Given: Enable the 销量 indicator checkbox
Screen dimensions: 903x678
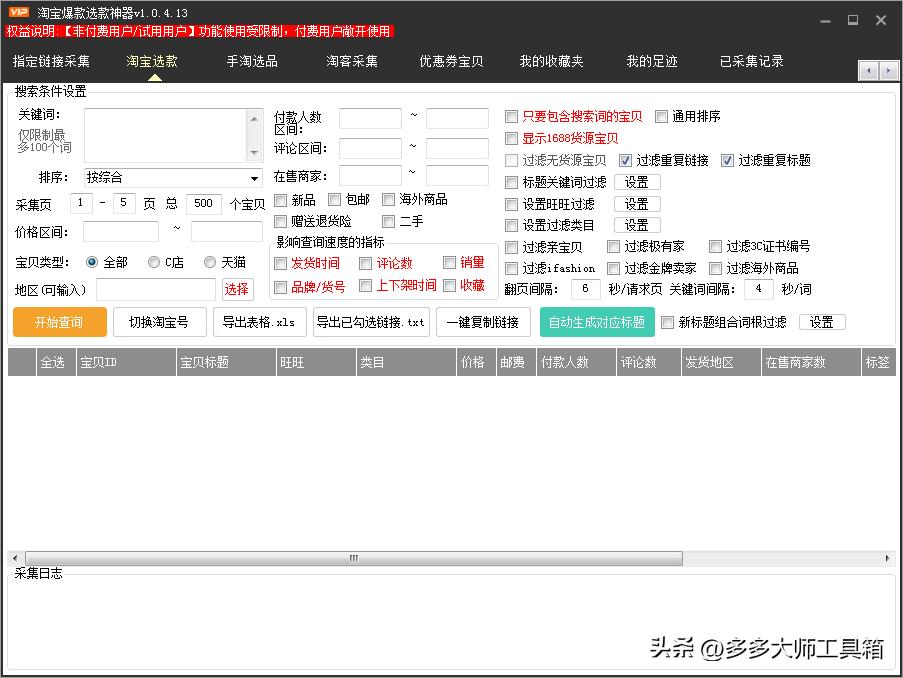Looking at the screenshot, I should pos(449,264).
